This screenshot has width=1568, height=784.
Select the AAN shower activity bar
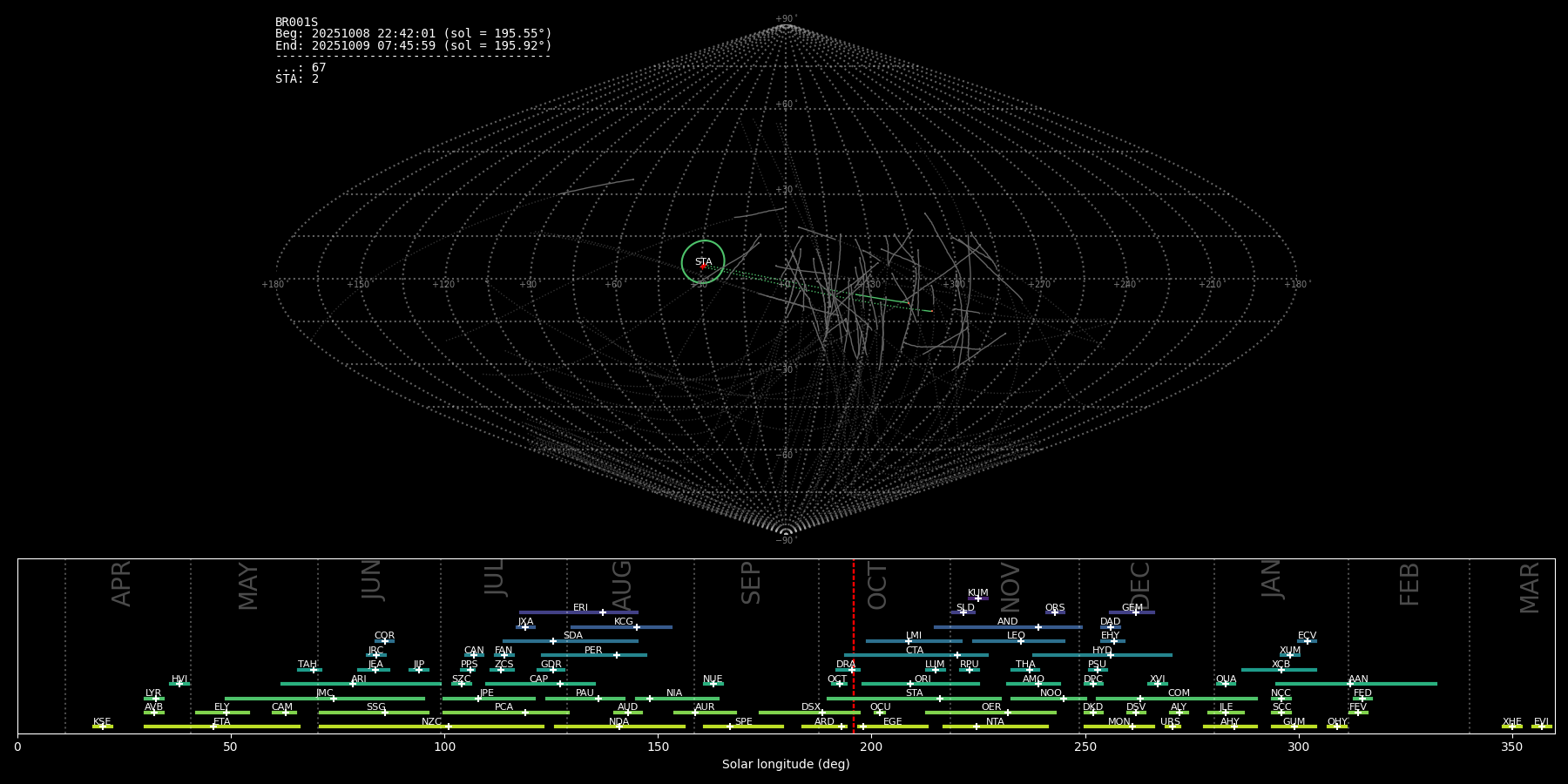(x=1394, y=684)
